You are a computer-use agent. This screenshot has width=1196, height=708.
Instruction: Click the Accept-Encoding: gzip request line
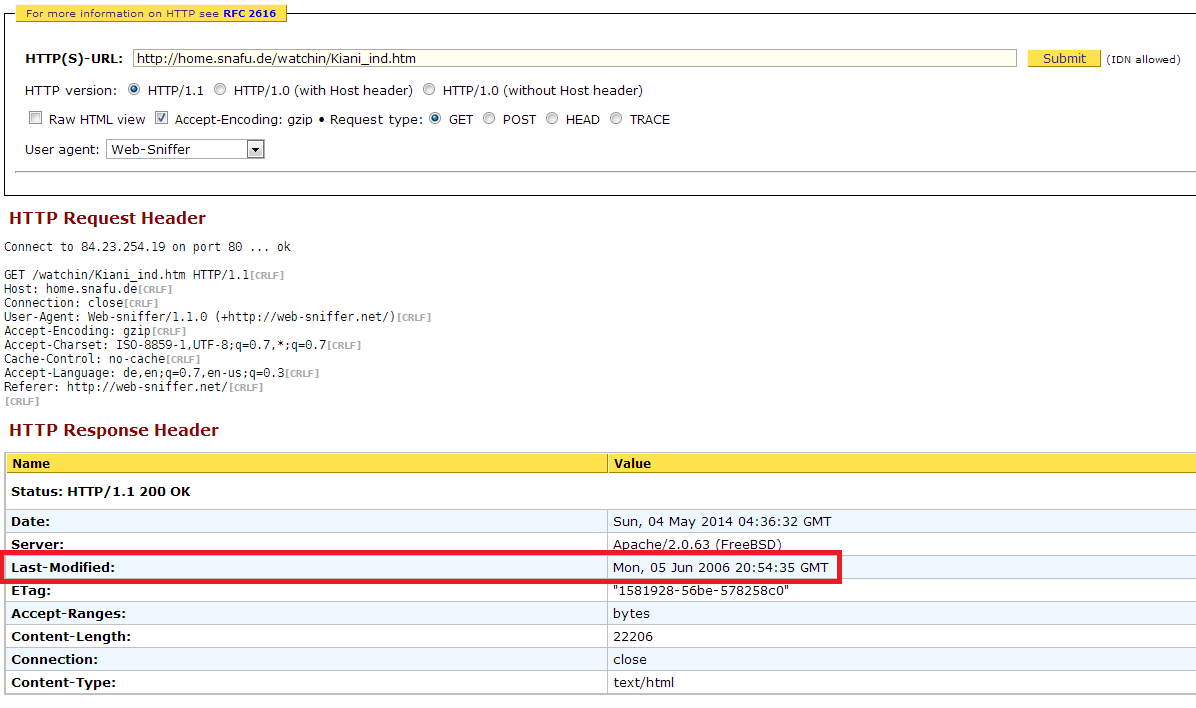[x=95, y=331]
